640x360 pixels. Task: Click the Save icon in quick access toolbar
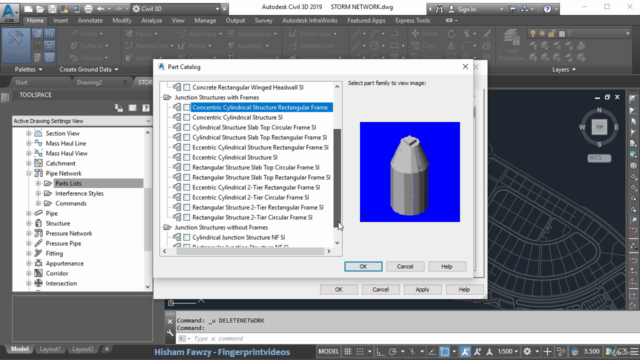click(x=52, y=9)
